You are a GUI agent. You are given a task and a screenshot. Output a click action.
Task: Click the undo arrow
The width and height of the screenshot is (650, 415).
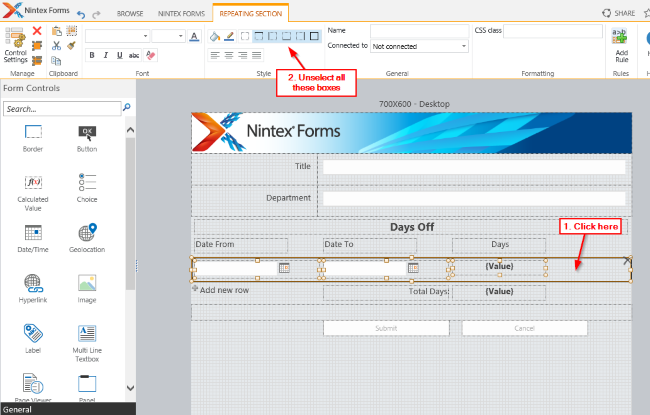point(81,15)
